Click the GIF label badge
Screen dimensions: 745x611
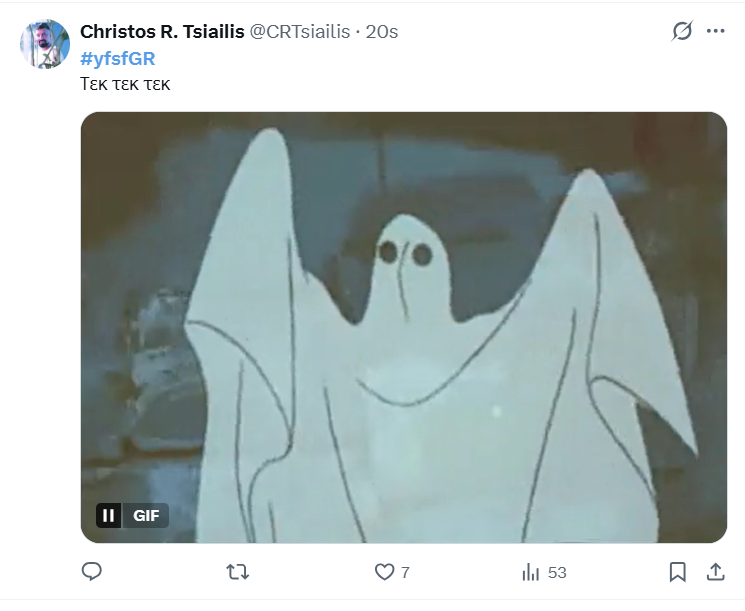click(x=146, y=516)
